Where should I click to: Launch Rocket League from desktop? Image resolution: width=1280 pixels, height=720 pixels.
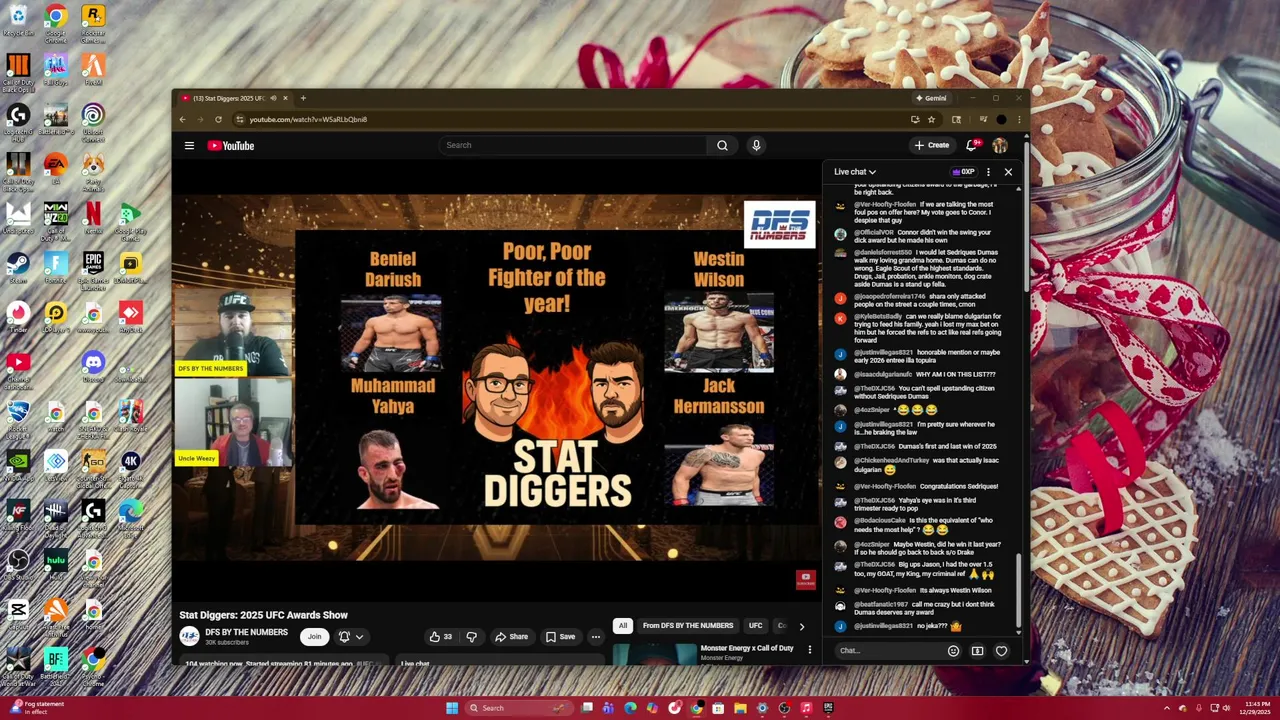pos(18,415)
